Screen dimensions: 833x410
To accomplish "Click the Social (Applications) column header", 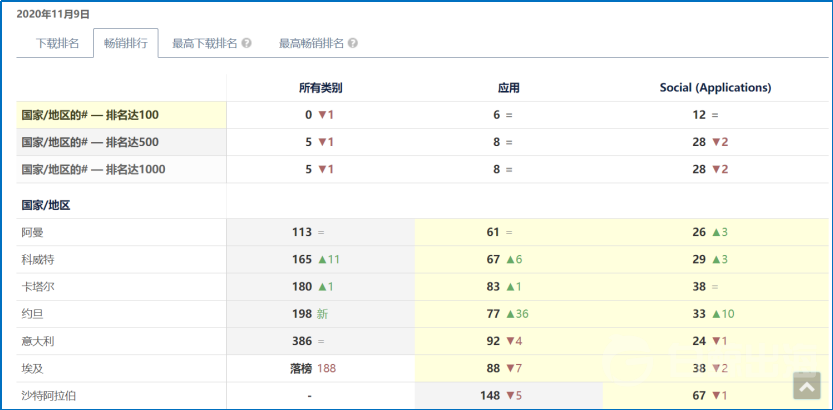I will pos(715,88).
